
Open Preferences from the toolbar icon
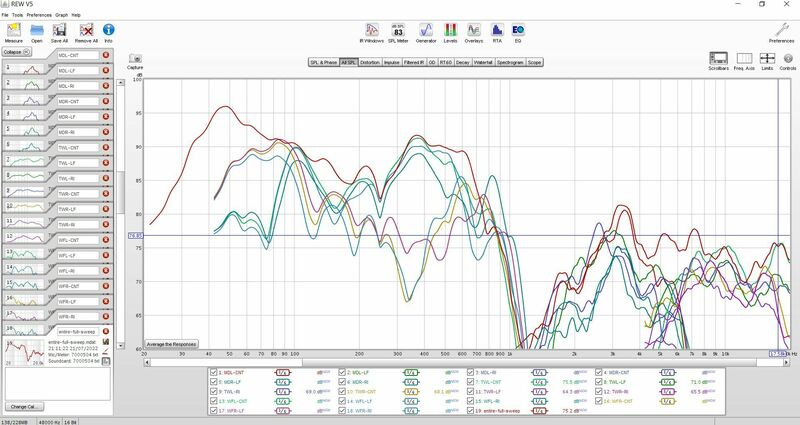pyautogui.click(x=782, y=30)
